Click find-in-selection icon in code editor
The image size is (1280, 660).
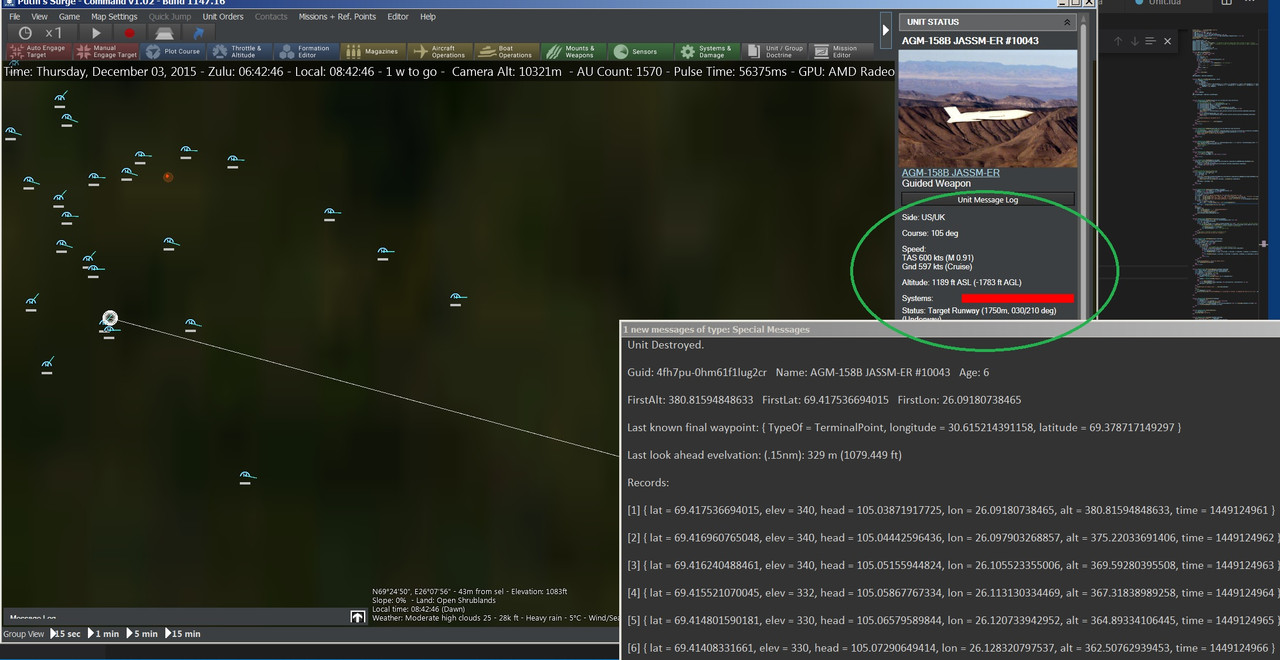(x=1150, y=41)
